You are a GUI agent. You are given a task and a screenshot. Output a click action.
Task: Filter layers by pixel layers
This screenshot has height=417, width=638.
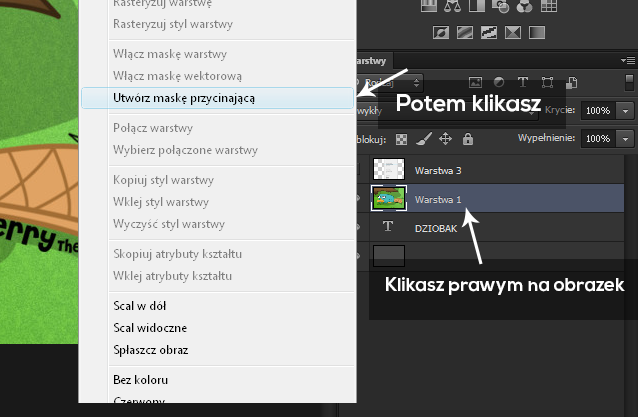[x=475, y=83]
